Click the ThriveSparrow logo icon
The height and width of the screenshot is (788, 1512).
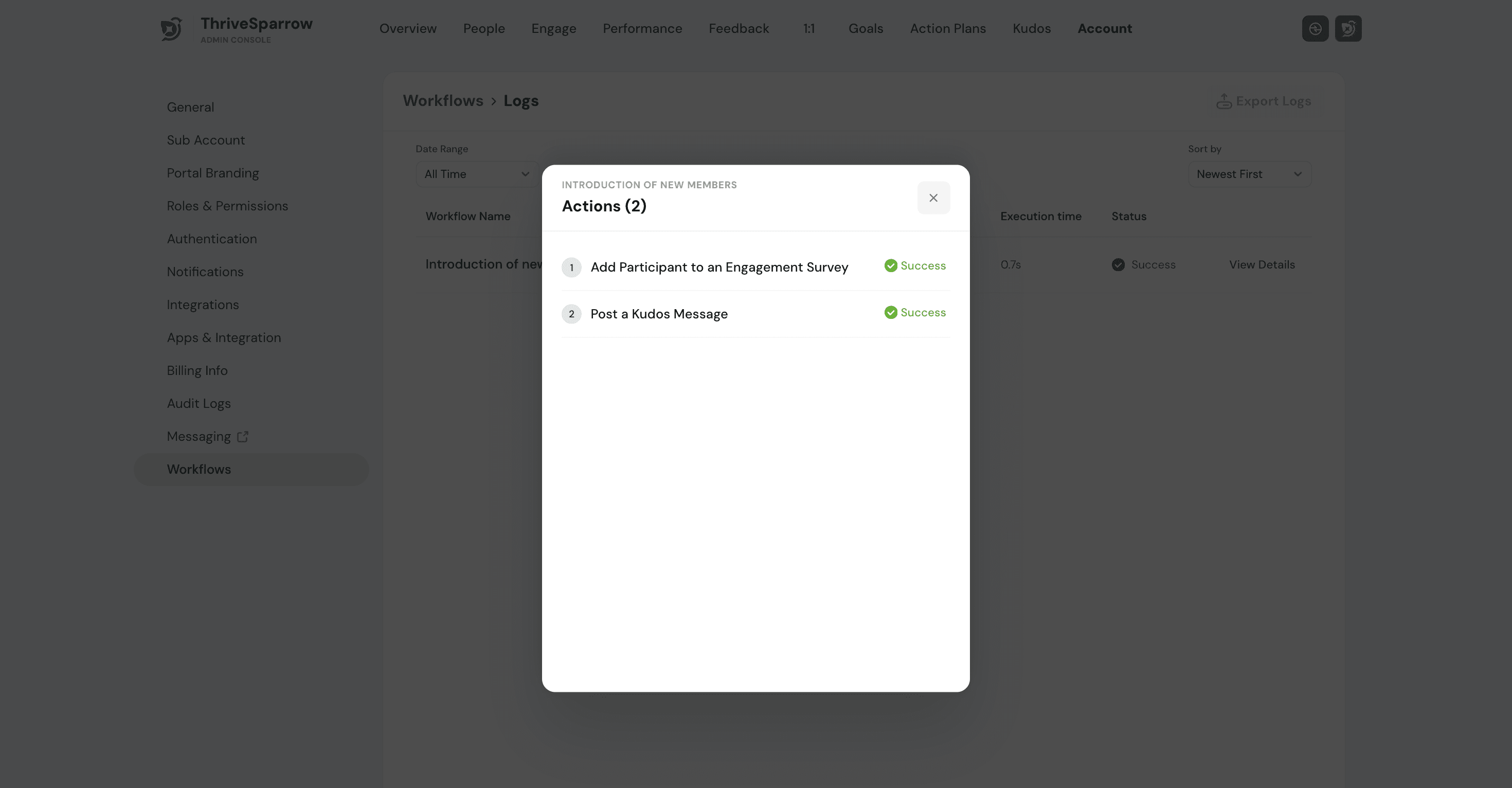[x=171, y=29]
